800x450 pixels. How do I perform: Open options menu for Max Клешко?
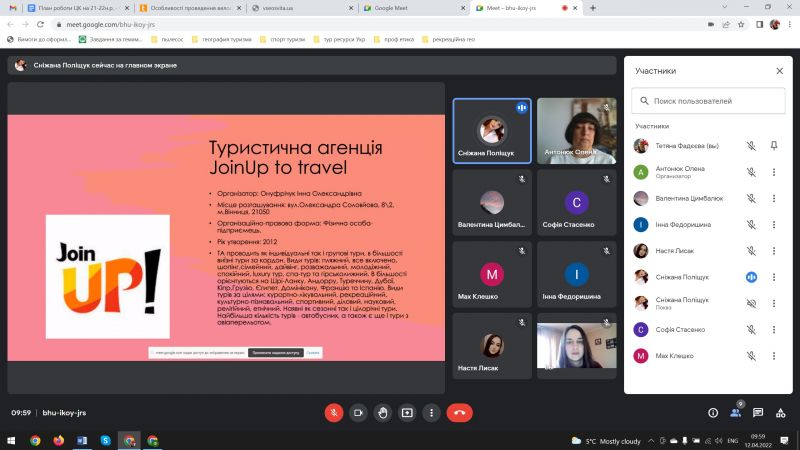[x=774, y=356]
